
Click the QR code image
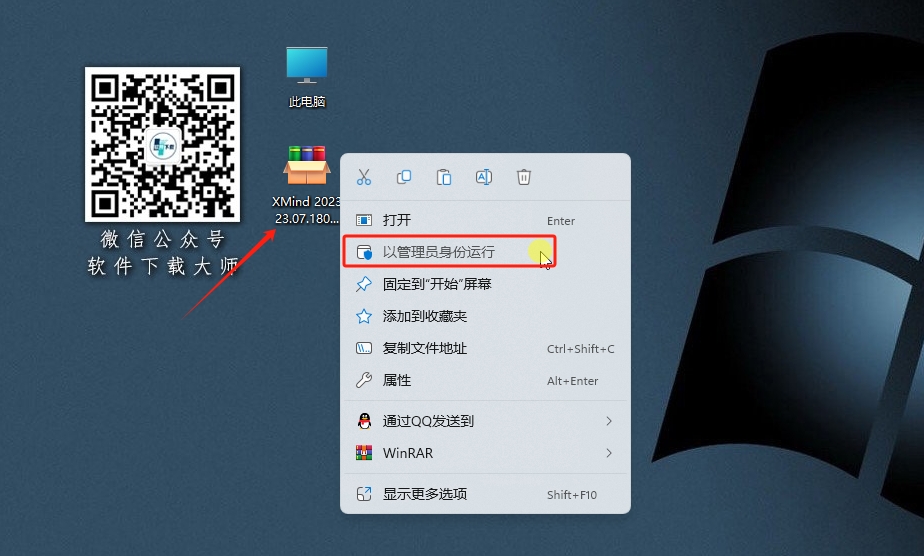pos(163,144)
